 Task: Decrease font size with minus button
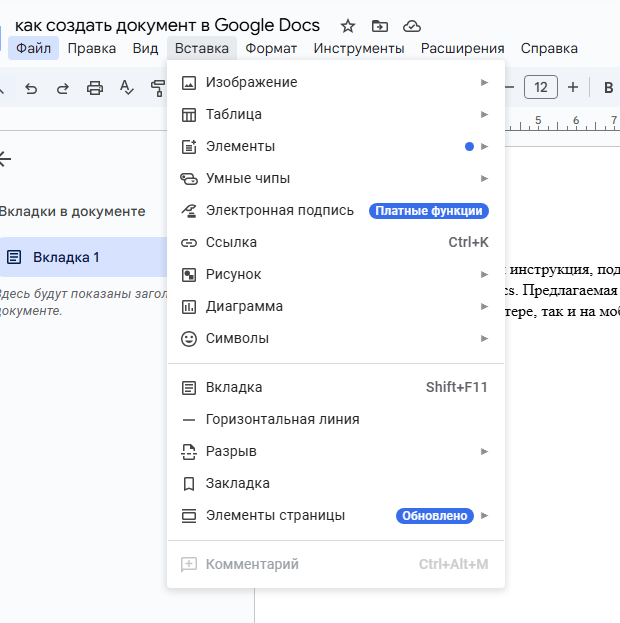click(510, 87)
